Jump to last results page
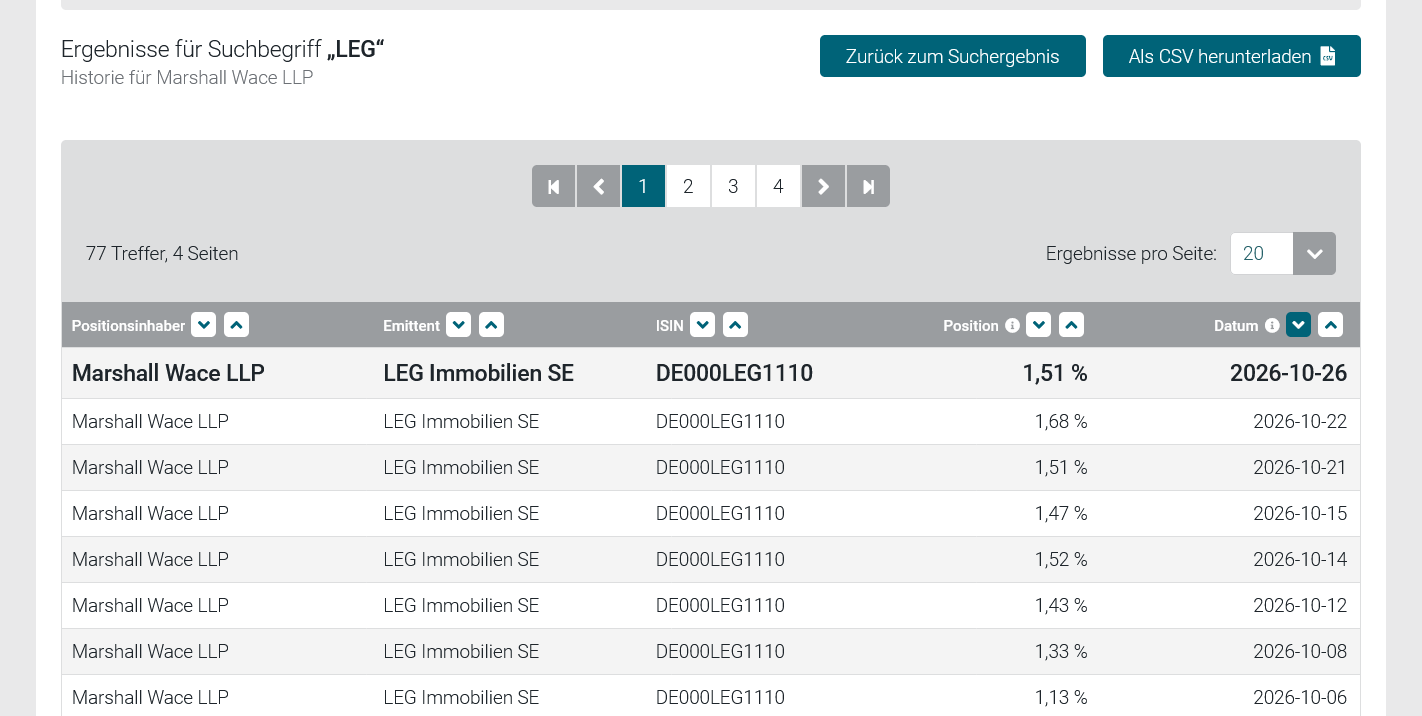The width and height of the screenshot is (1422, 716). 868,186
